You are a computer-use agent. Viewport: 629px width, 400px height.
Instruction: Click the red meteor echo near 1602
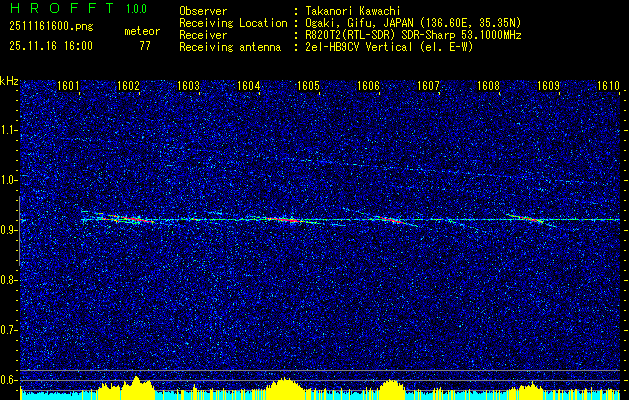click(130, 219)
